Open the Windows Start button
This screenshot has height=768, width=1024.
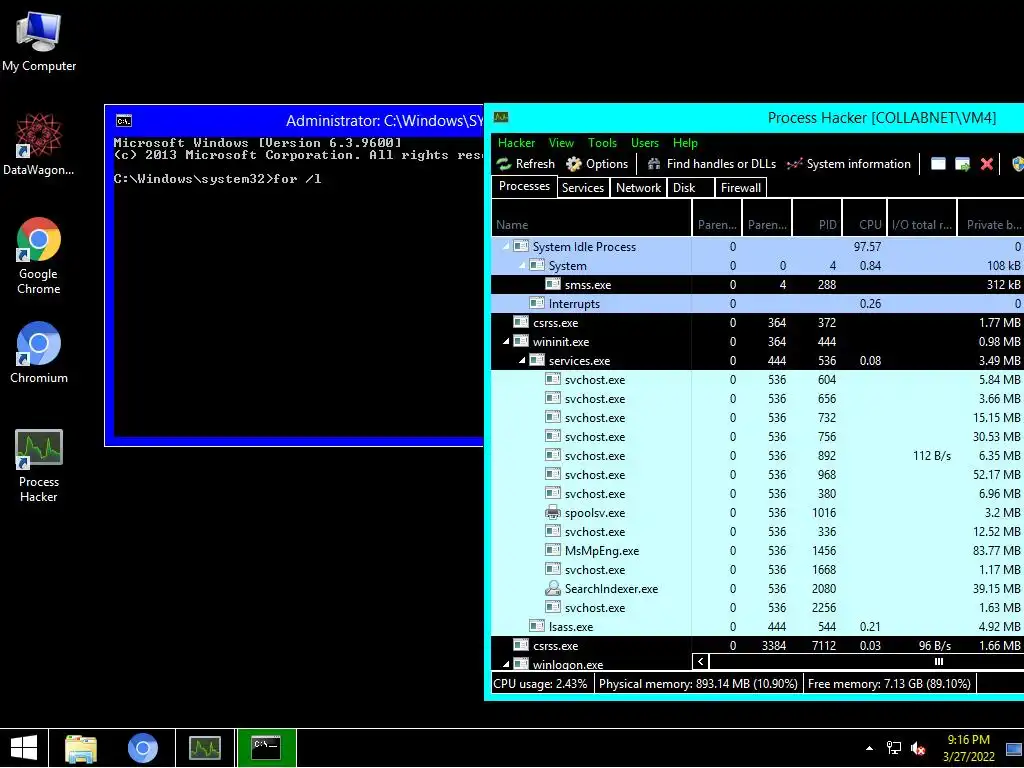(x=24, y=748)
